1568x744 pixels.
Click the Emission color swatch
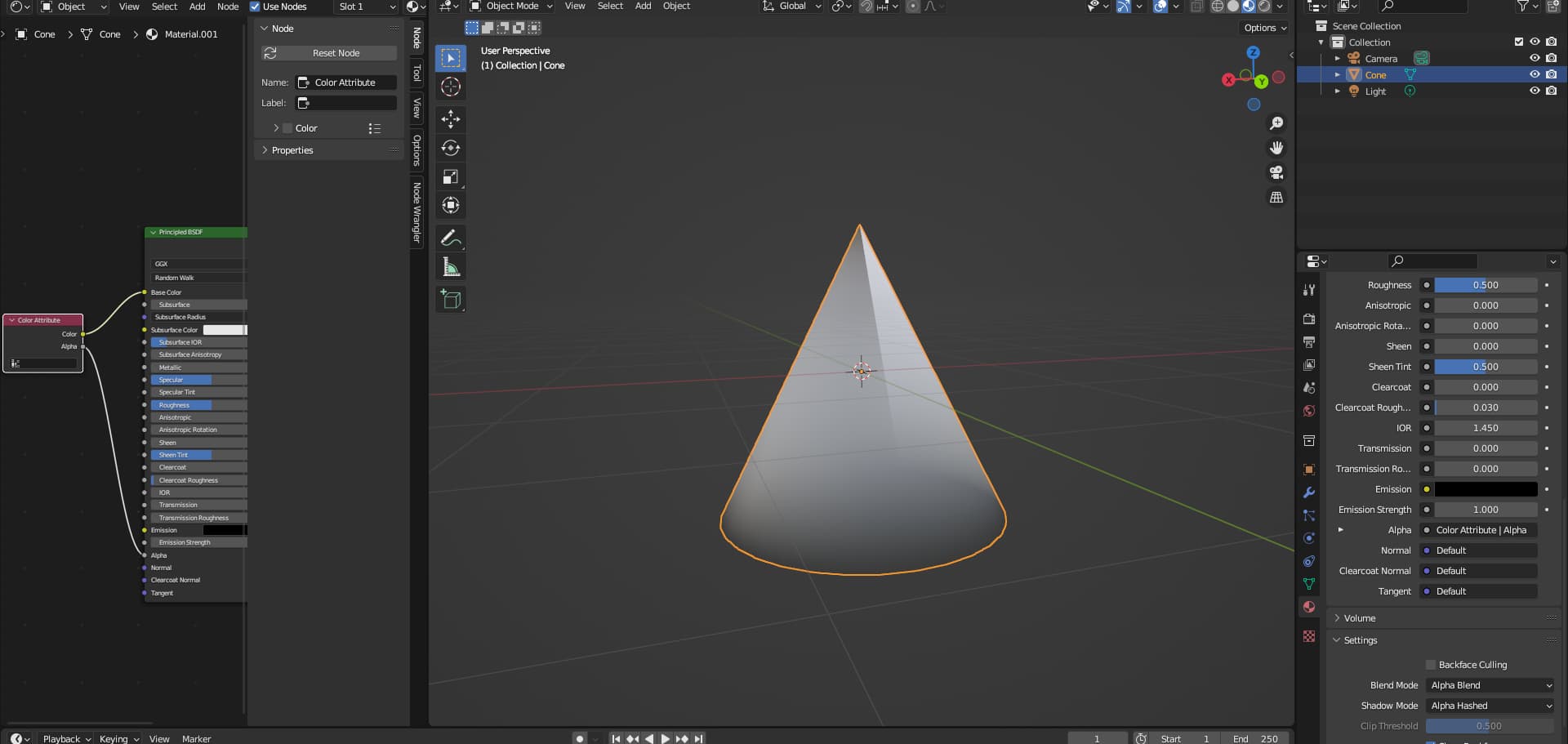click(1485, 489)
